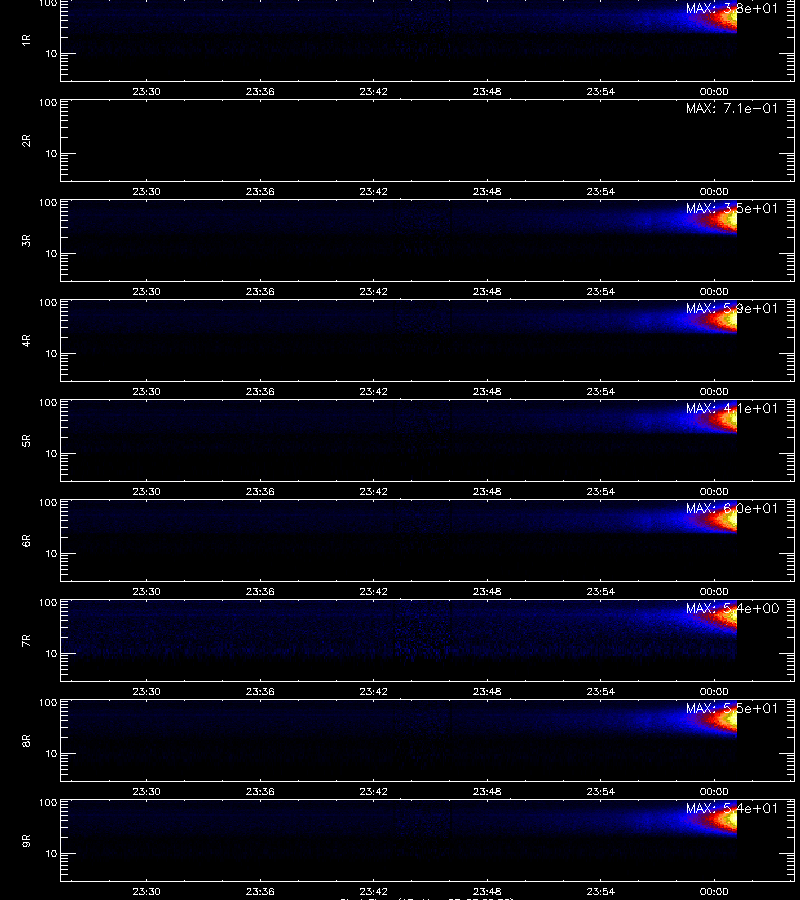This screenshot has width=800, height=900.
Task: Select the 'MAX: 4.1e+01' readout in panel 5R
Action: click(732, 408)
